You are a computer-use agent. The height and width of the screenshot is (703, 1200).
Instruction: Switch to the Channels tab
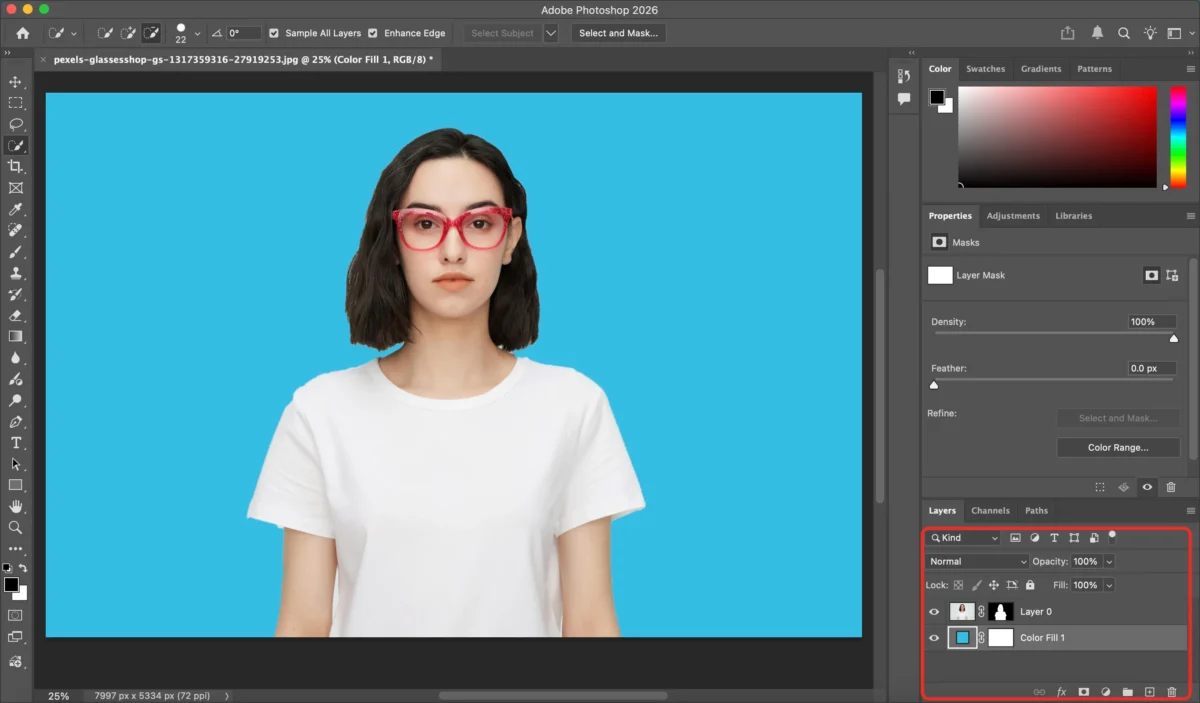coord(990,511)
